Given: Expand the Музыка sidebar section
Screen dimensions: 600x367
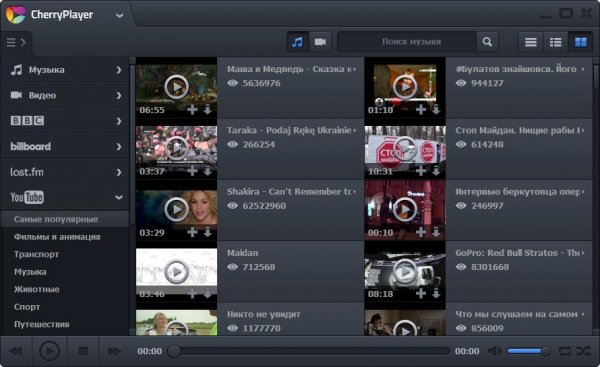Looking at the screenshot, I should [x=65, y=70].
